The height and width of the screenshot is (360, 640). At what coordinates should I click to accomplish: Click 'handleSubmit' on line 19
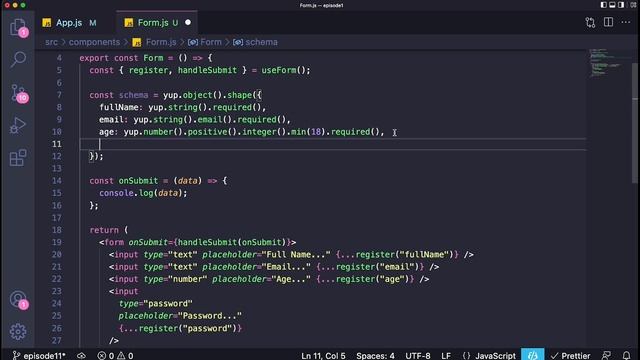point(207,242)
